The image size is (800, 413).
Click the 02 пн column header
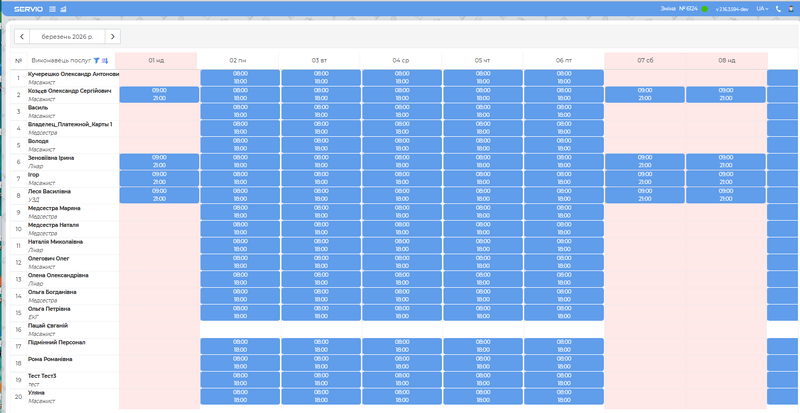238,60
